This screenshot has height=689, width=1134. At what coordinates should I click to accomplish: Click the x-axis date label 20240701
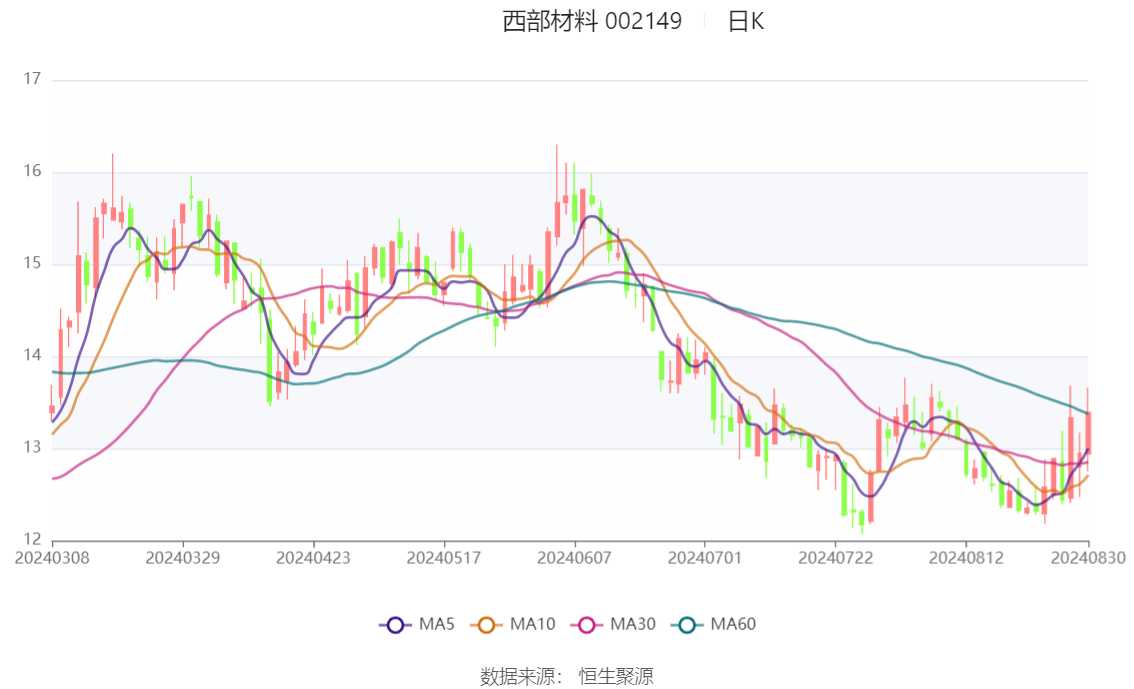[705, 558]
